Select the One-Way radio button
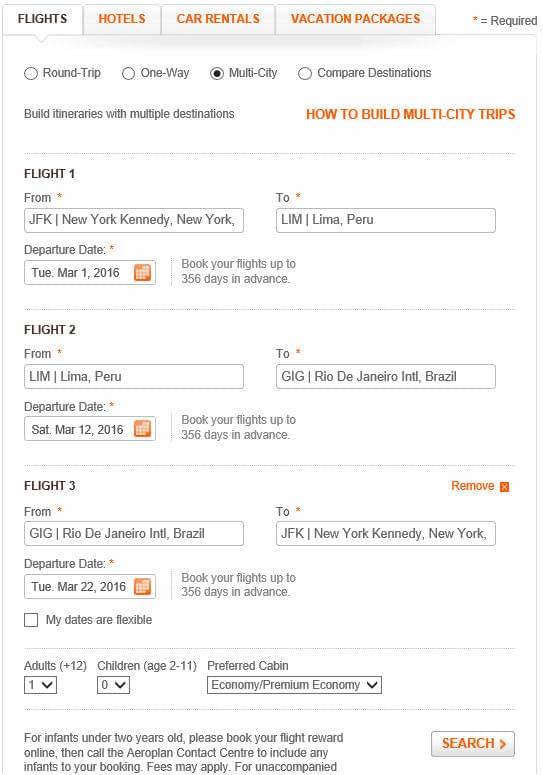Viewport: 543px width, 775px height. click(128, 74)
